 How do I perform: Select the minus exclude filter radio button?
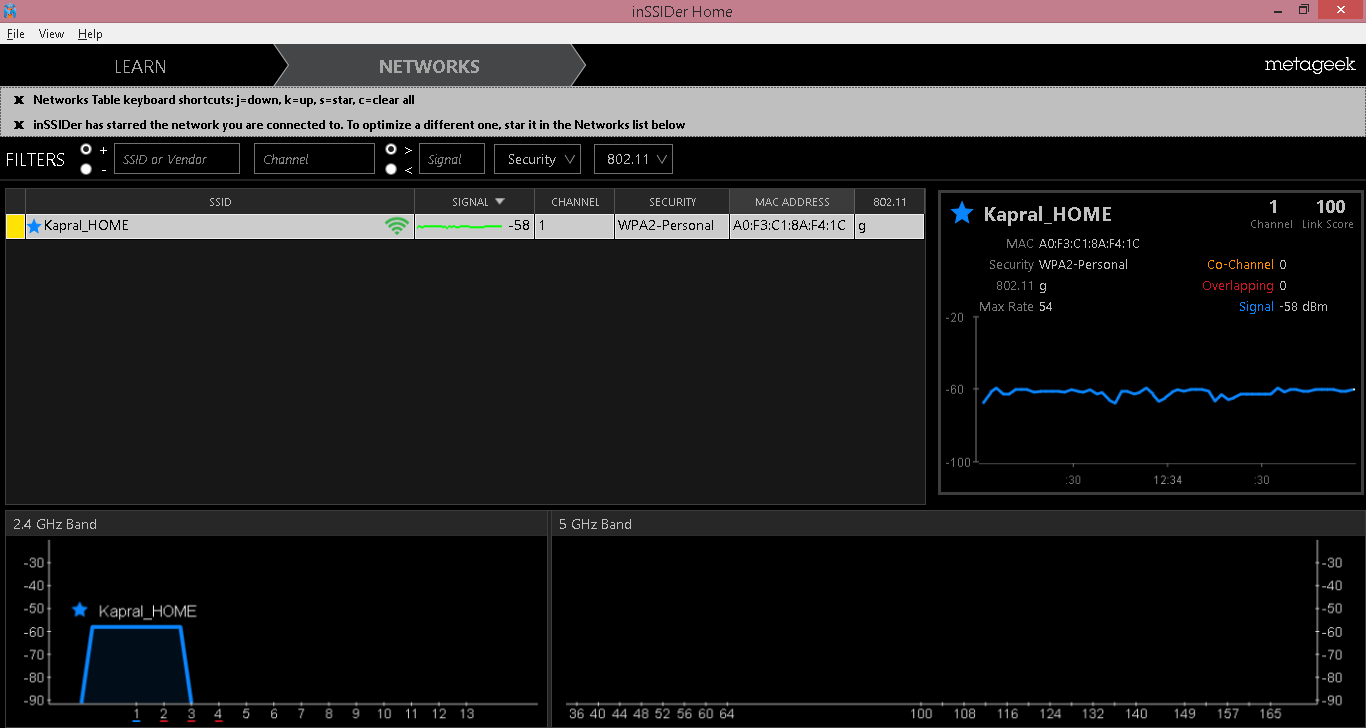tap(86, 169)
